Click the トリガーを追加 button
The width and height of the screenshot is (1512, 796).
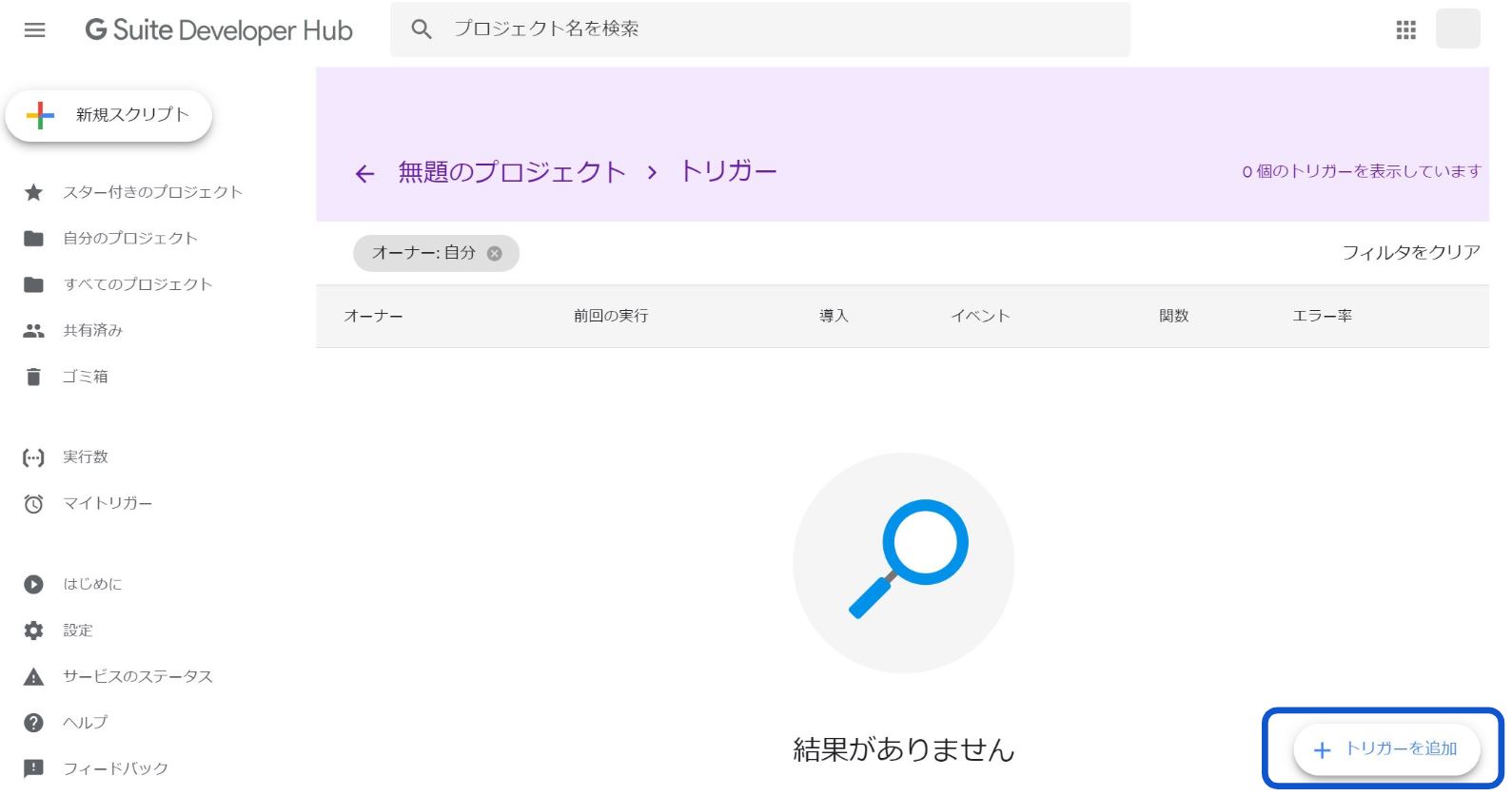(x=1385, y=749)
